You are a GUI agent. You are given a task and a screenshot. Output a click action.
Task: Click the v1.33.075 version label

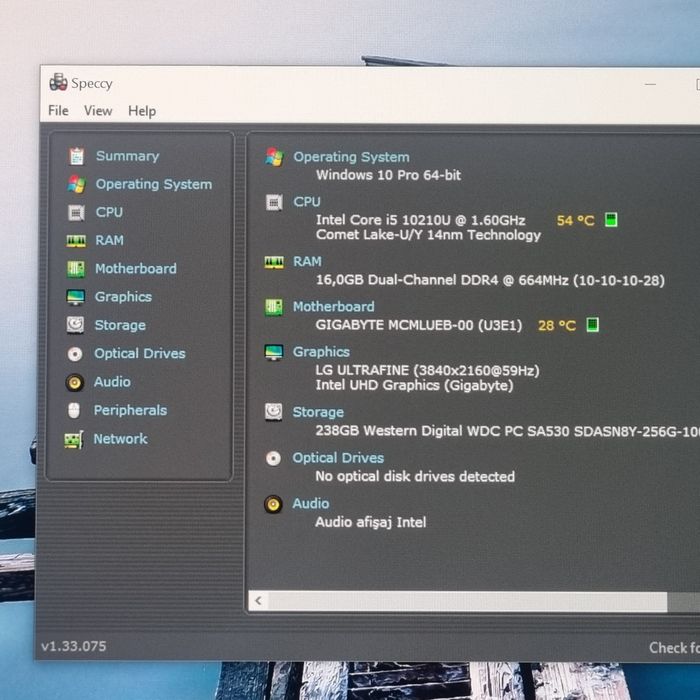click(74, 646)
